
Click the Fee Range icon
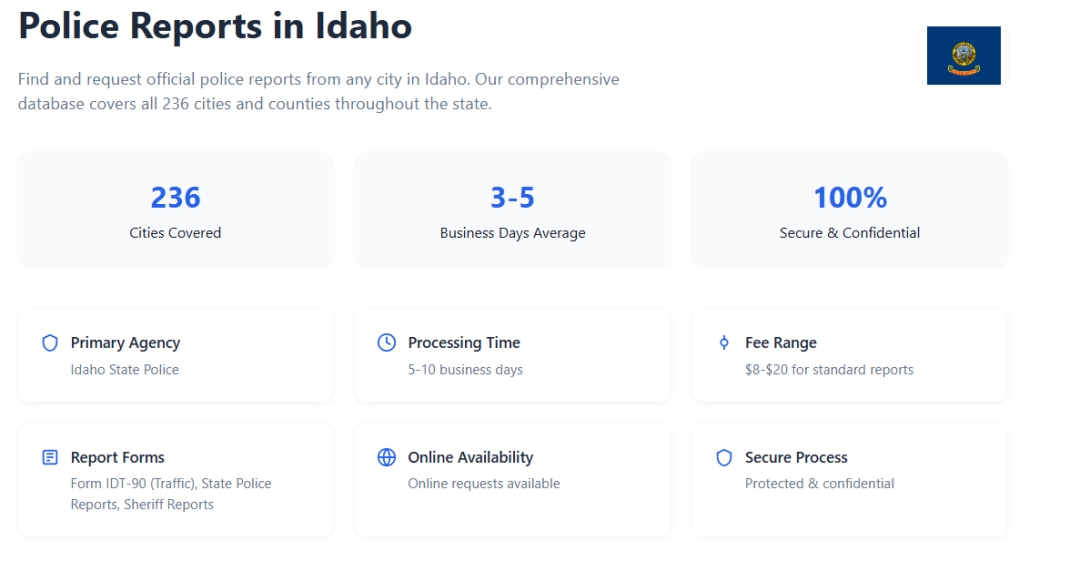click(x=724, y=343)
